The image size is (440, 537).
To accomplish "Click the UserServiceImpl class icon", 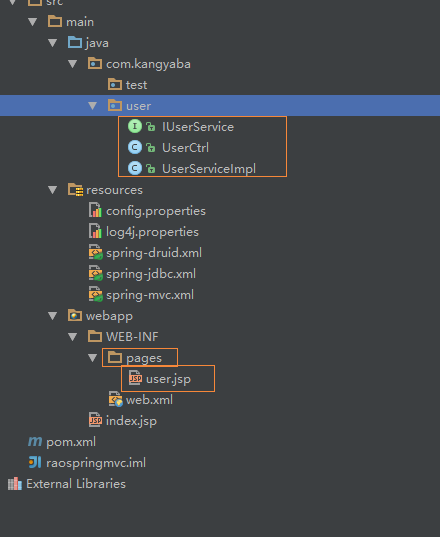I will click(135, 168).
